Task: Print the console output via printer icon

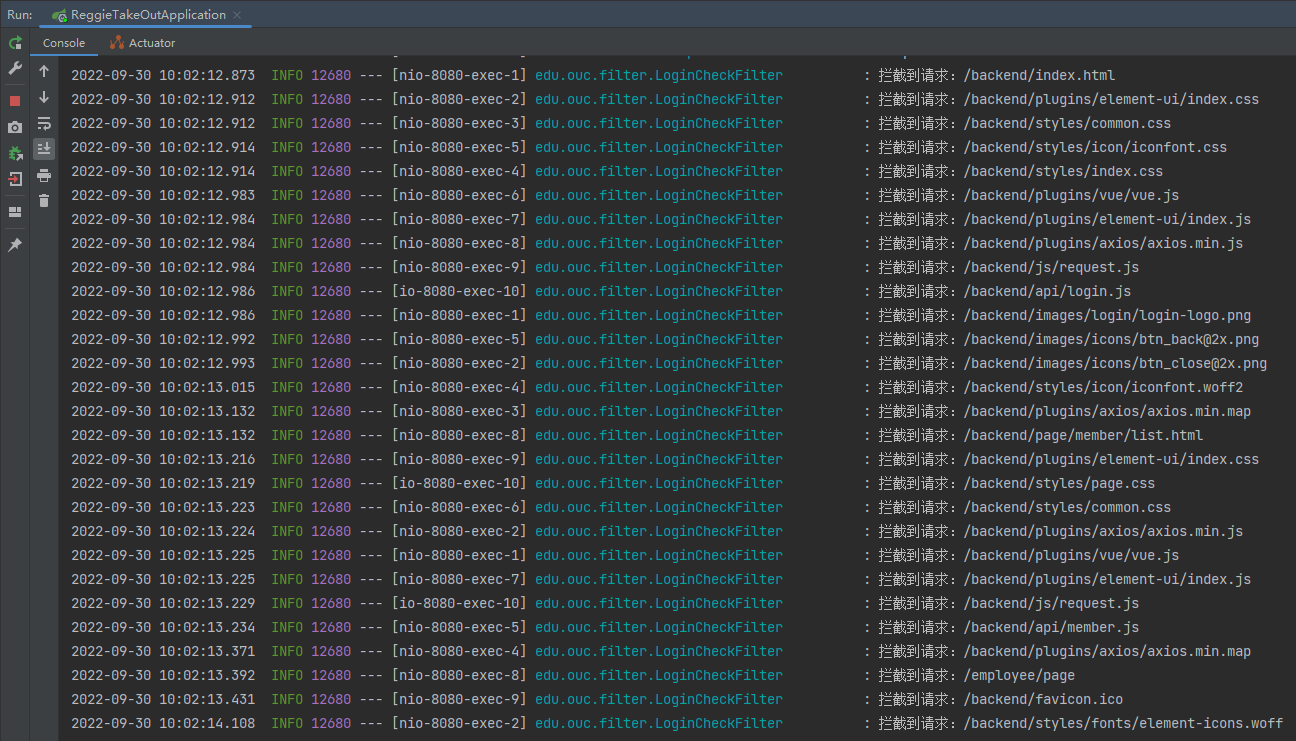Action: click(43, 175)
